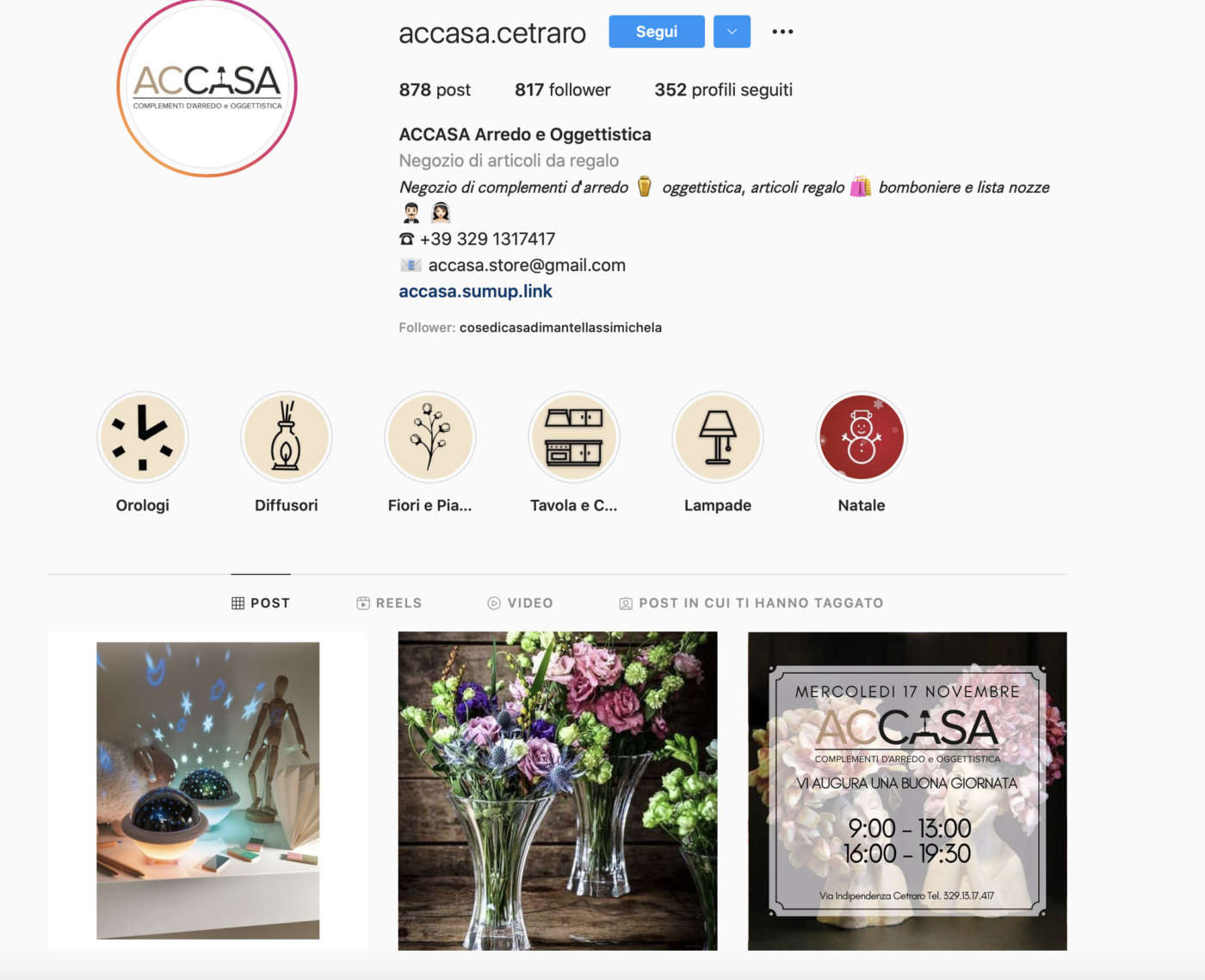1205x980 pixels.
Task: Open the Mercoledi 17 Novembre post
Action: click(x=907, y=791)
